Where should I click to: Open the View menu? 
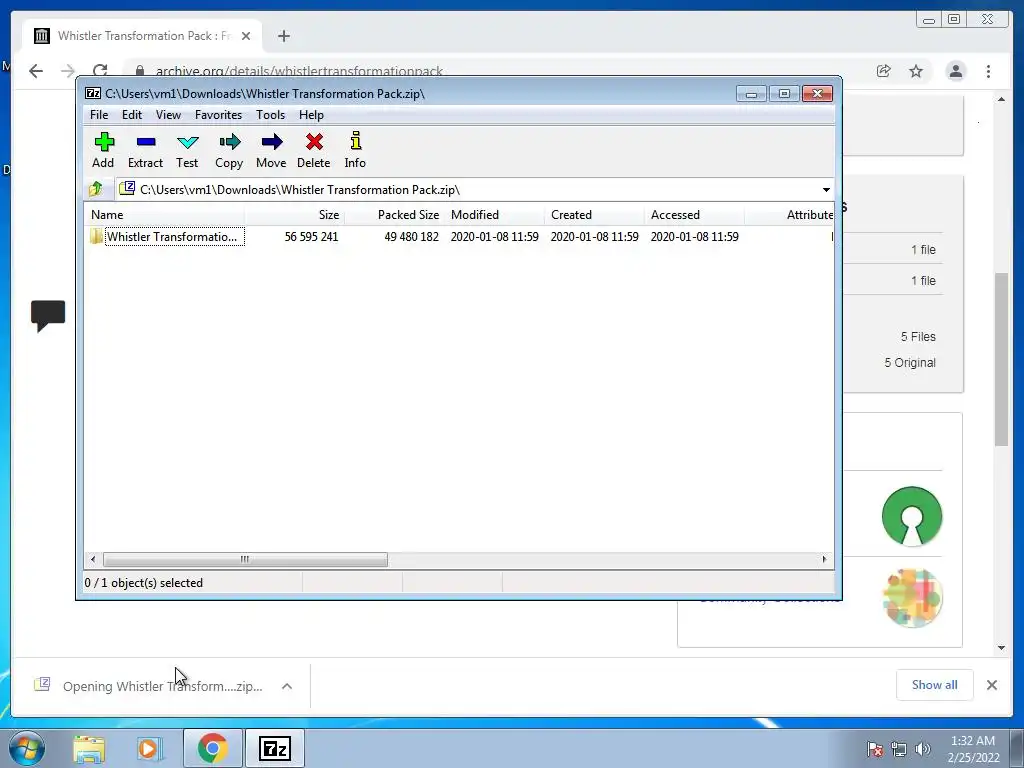(x=168, y=115)
